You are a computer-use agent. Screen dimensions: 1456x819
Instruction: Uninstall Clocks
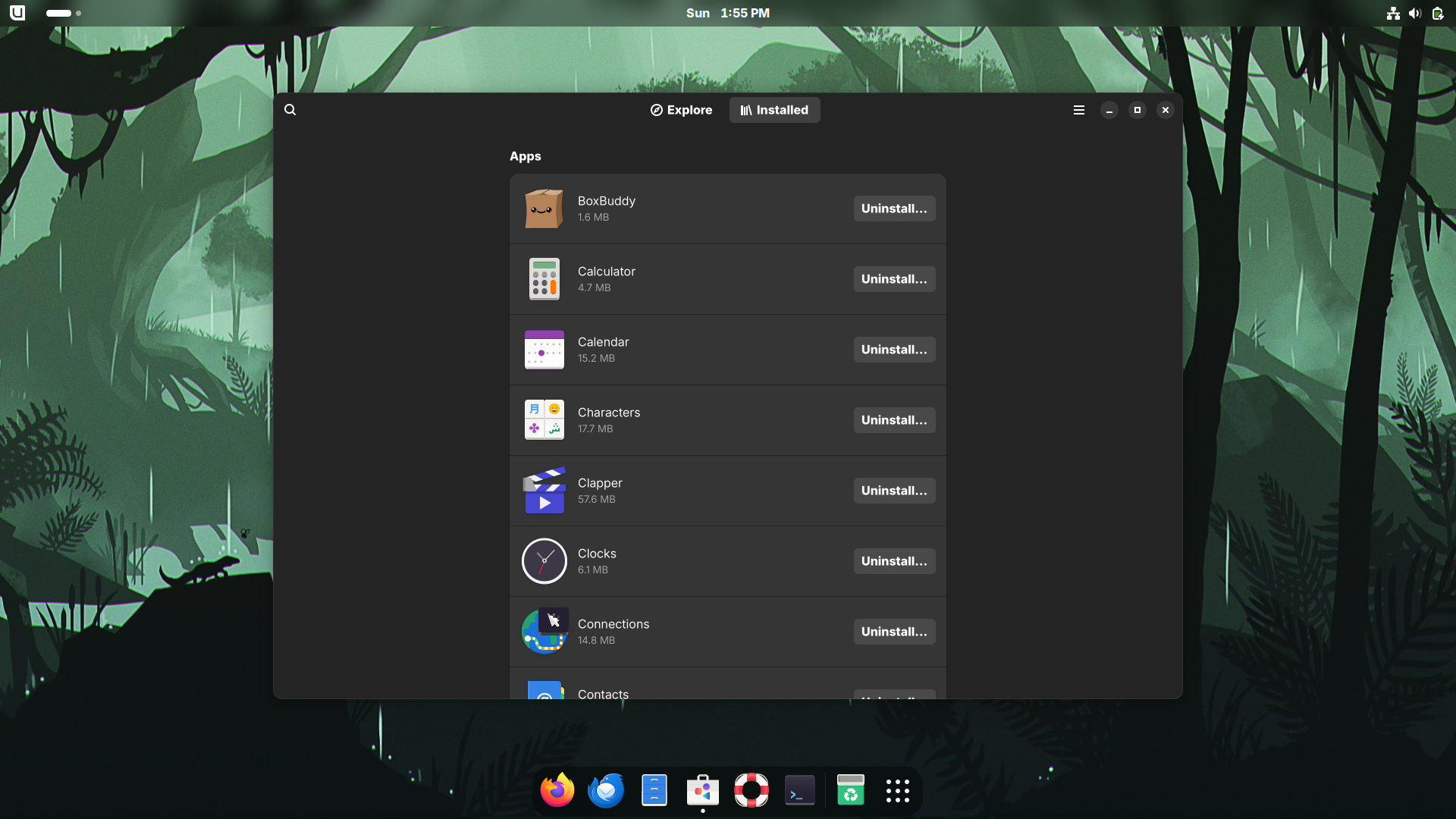click(894, 561)
